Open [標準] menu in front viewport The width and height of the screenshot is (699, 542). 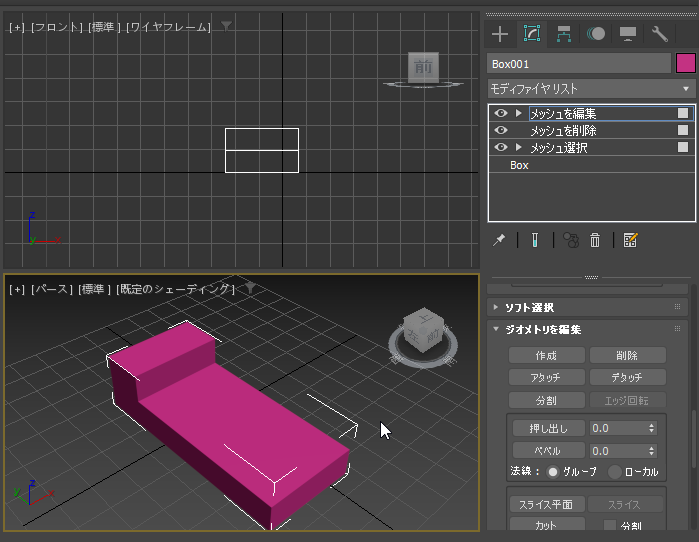click(104, 27)
